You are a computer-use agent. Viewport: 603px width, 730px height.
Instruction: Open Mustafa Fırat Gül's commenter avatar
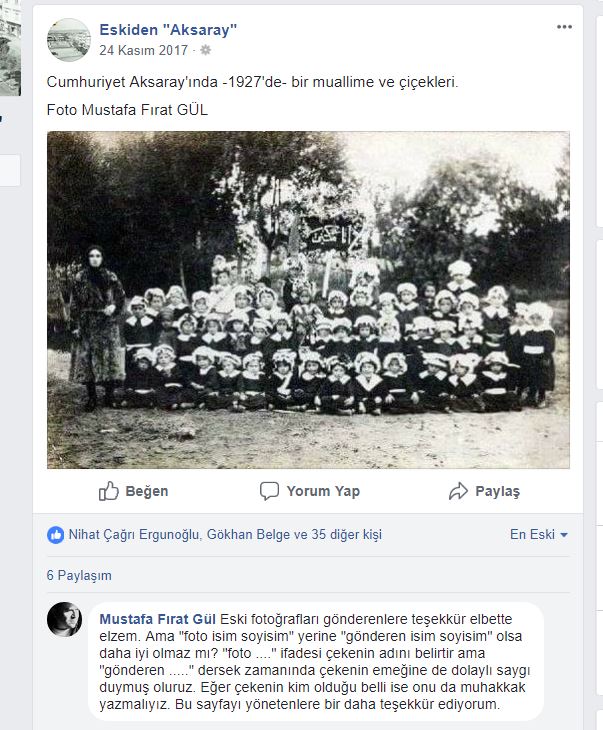click(x=64, y=619)
